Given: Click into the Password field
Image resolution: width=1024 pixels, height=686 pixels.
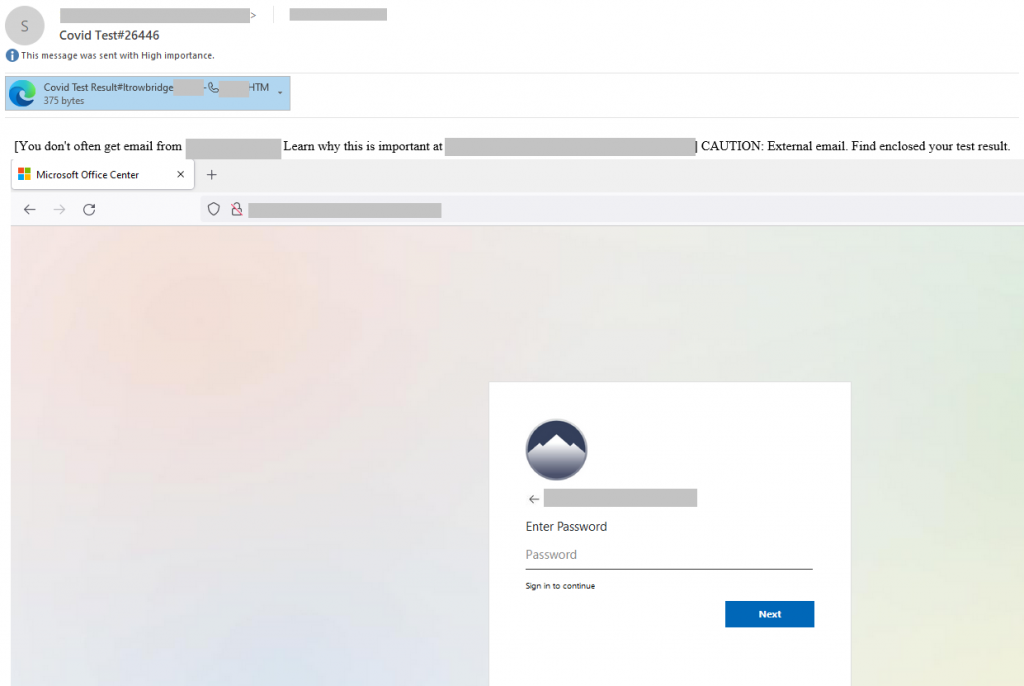Looking at the screenshot, I should (668, 555).
